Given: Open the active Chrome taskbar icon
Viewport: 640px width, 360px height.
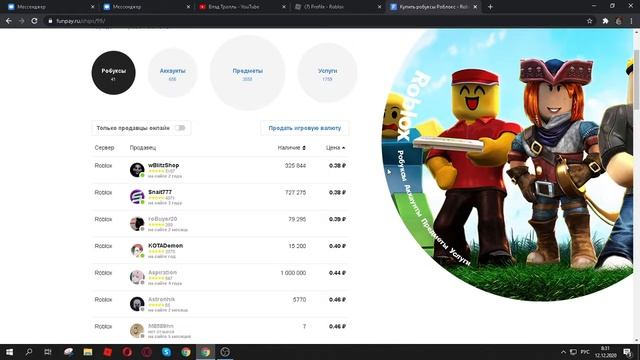Looking at the screenshot, I should coord(205,352).
